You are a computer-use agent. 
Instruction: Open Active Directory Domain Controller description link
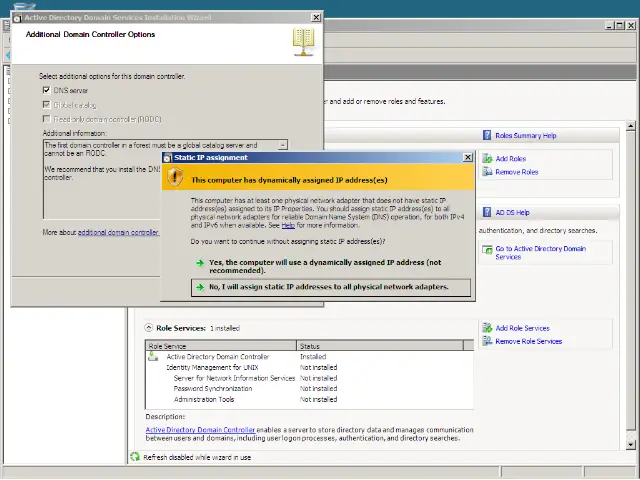coord(200,430)
